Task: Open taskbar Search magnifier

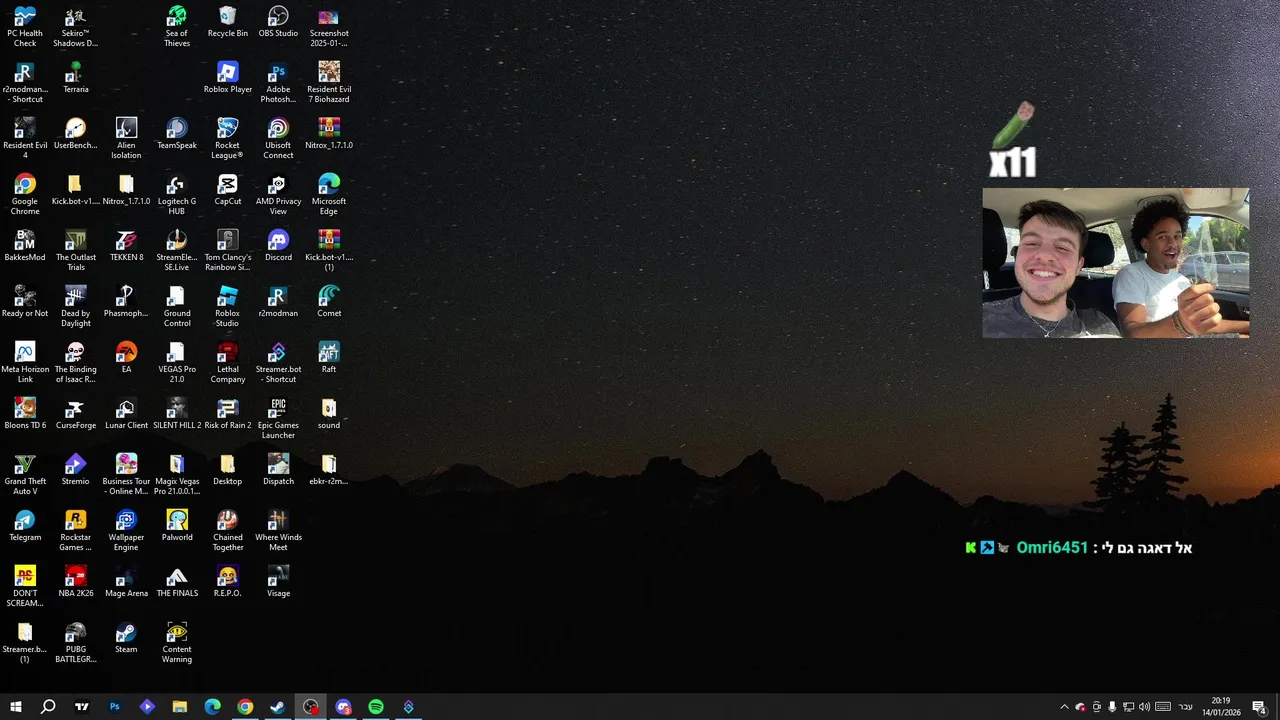Action: [x=48, y=707]
